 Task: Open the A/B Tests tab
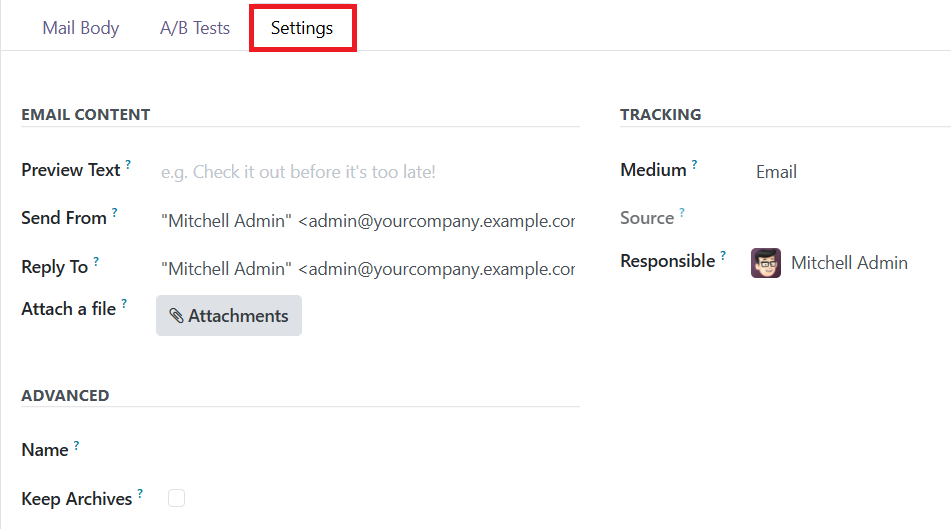pyautogui.click(x=195, y=28)
